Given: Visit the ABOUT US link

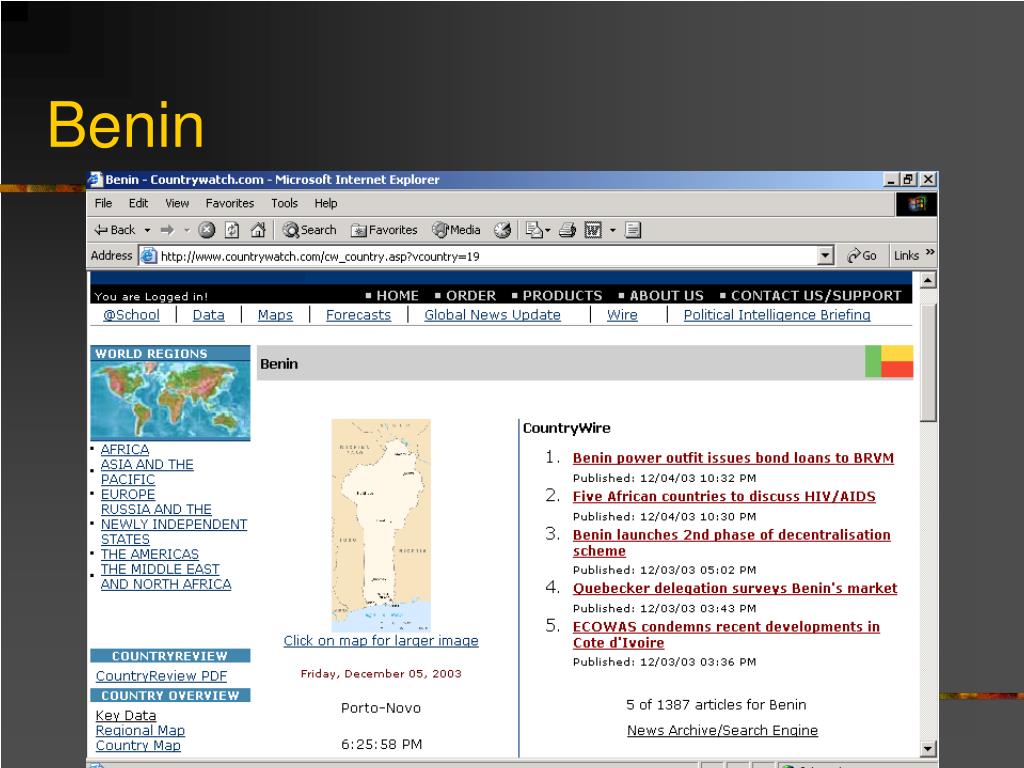Looking at the screenshot, I should (666, 296).
